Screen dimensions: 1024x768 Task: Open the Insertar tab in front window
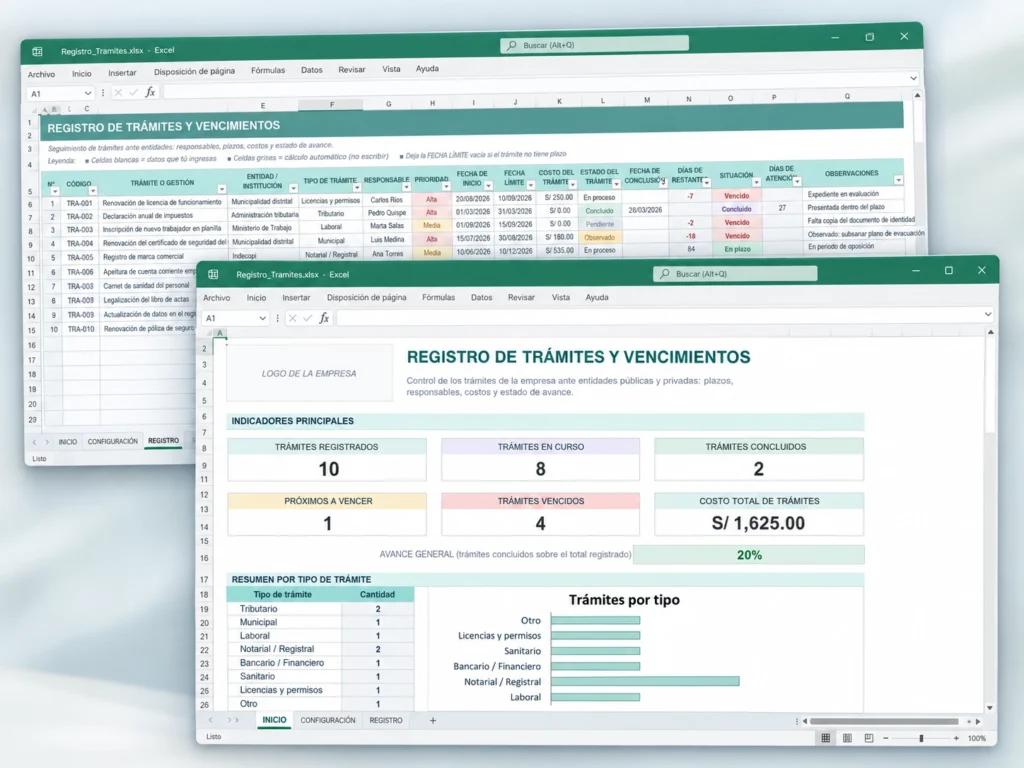point(296,297)
